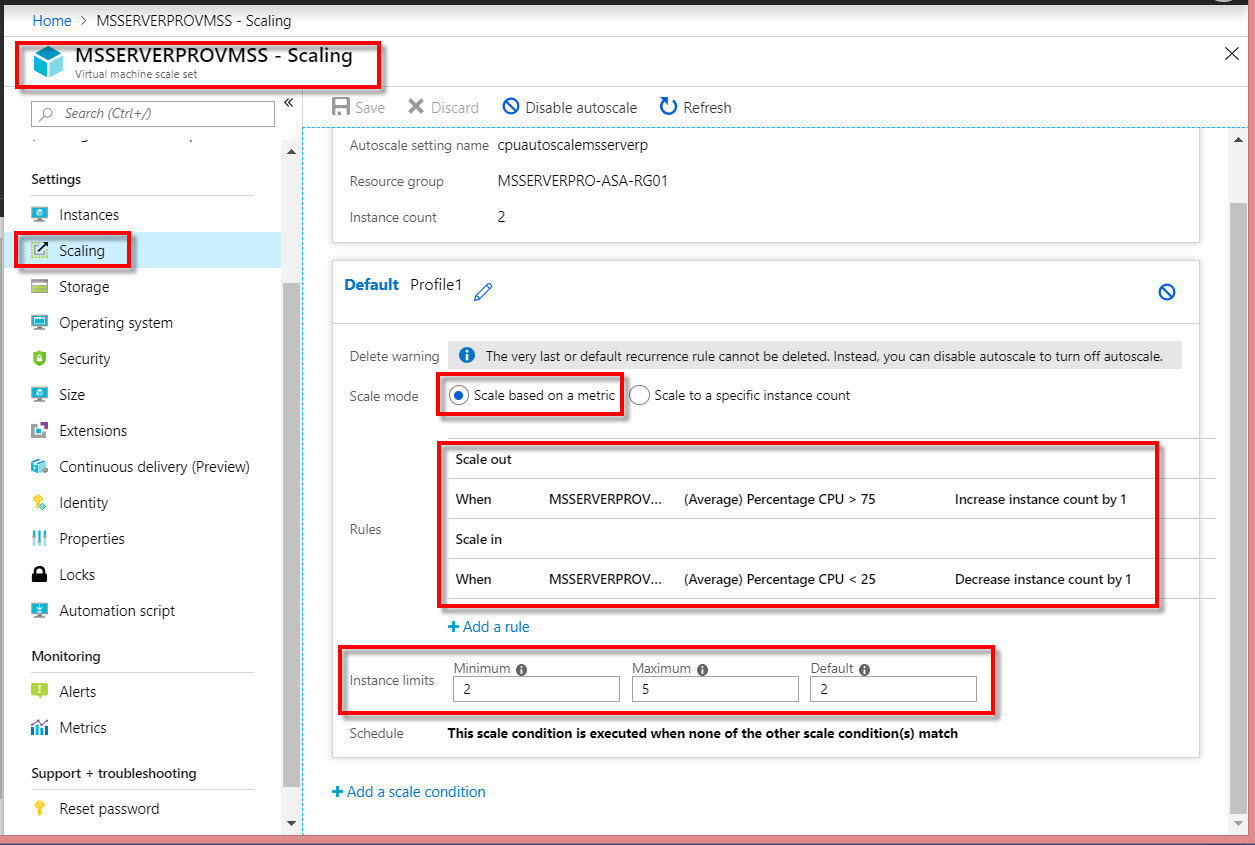Click the Refresh icon in toolbar

pyautogui.click(x=668, y=107)
